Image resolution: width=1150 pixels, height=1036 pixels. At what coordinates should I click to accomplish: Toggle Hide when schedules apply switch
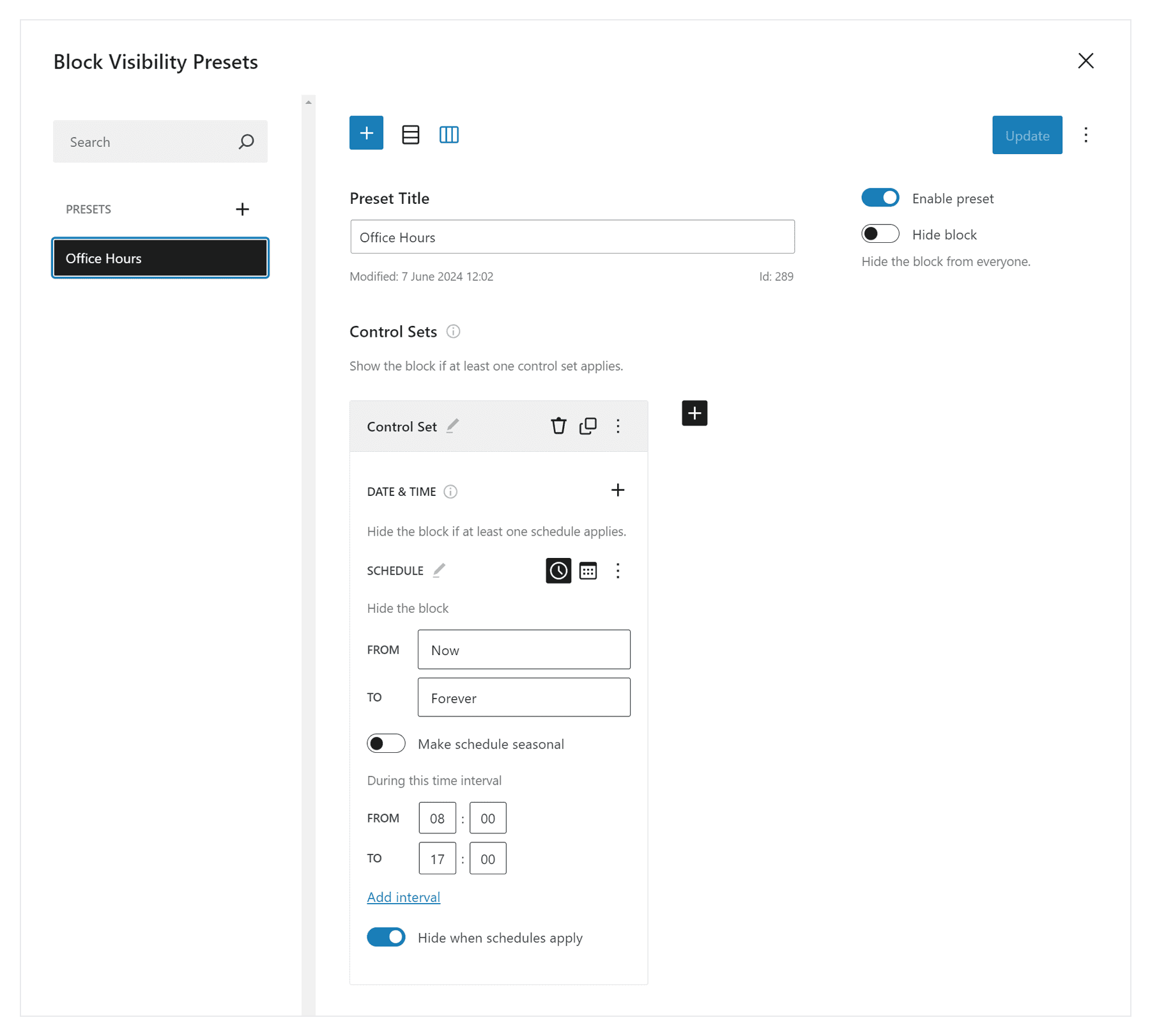pyautogui.click(x=386, y=937)
